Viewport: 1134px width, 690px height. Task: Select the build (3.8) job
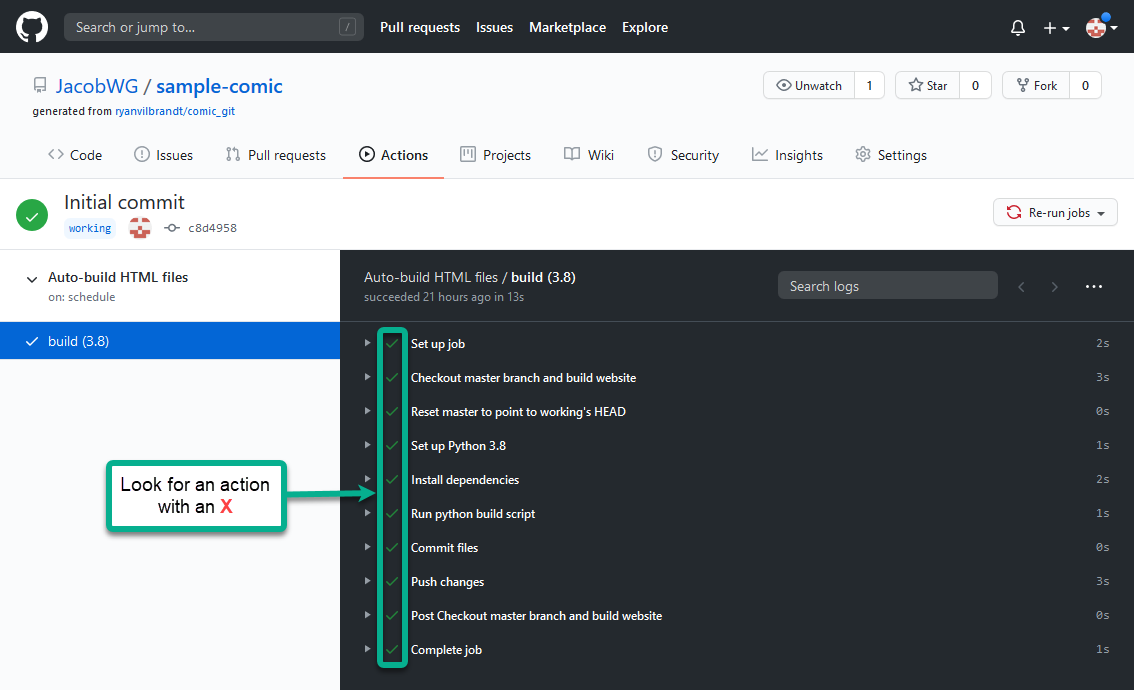click(170, 341)
